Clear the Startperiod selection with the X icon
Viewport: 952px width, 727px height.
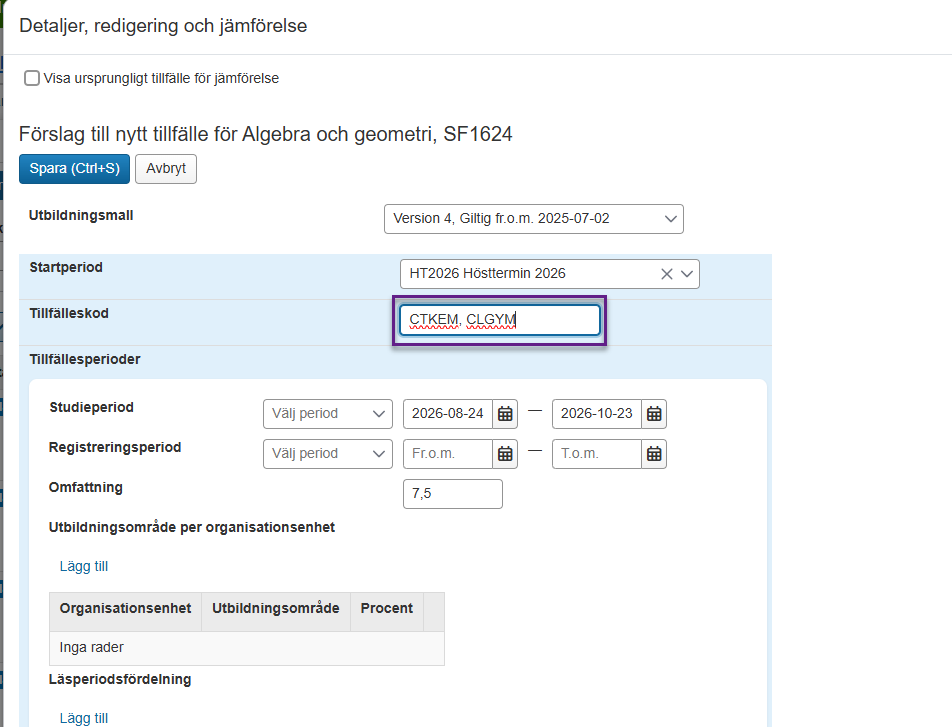(666, 274)
